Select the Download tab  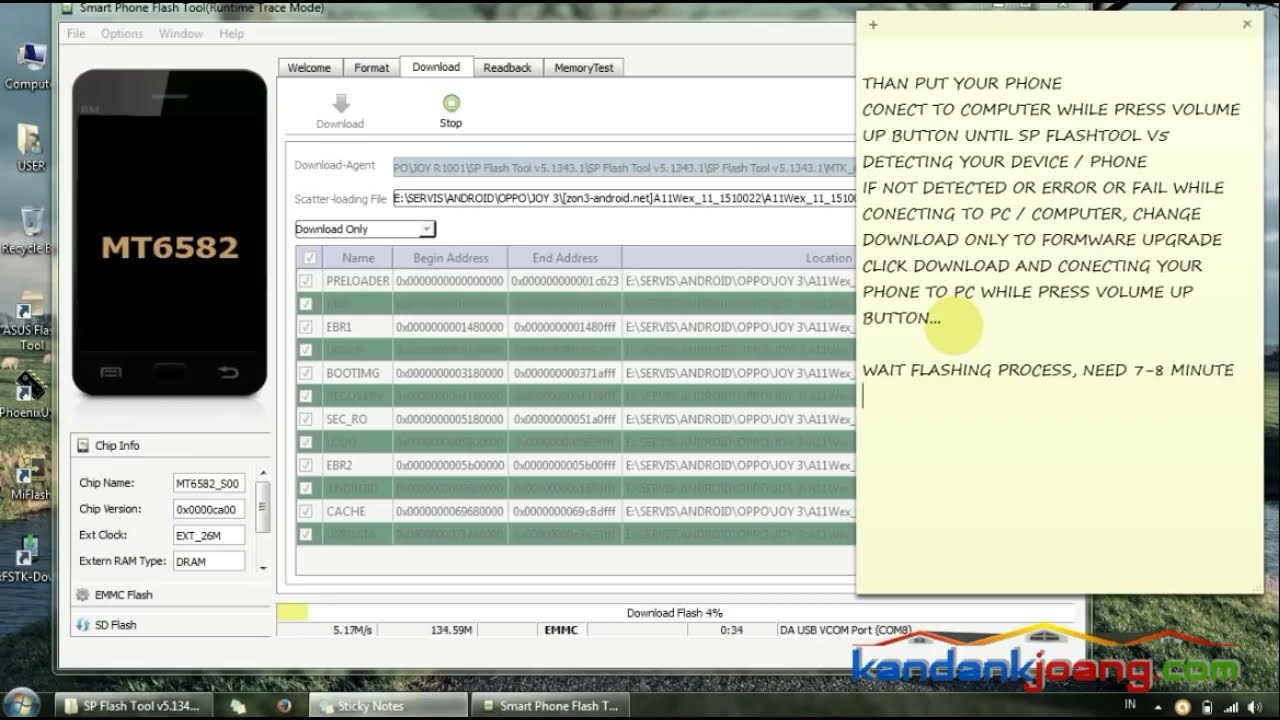point(436,67)
